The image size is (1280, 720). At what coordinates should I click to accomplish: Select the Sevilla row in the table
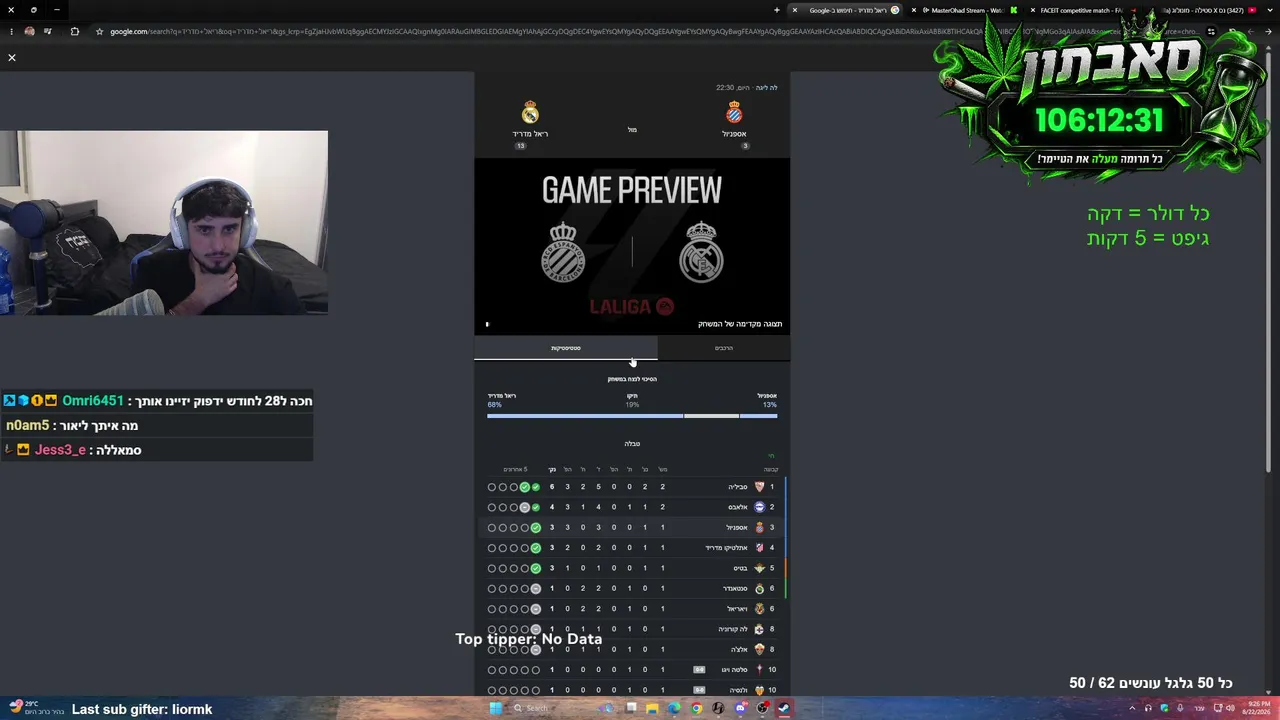[x=632, y=487]
